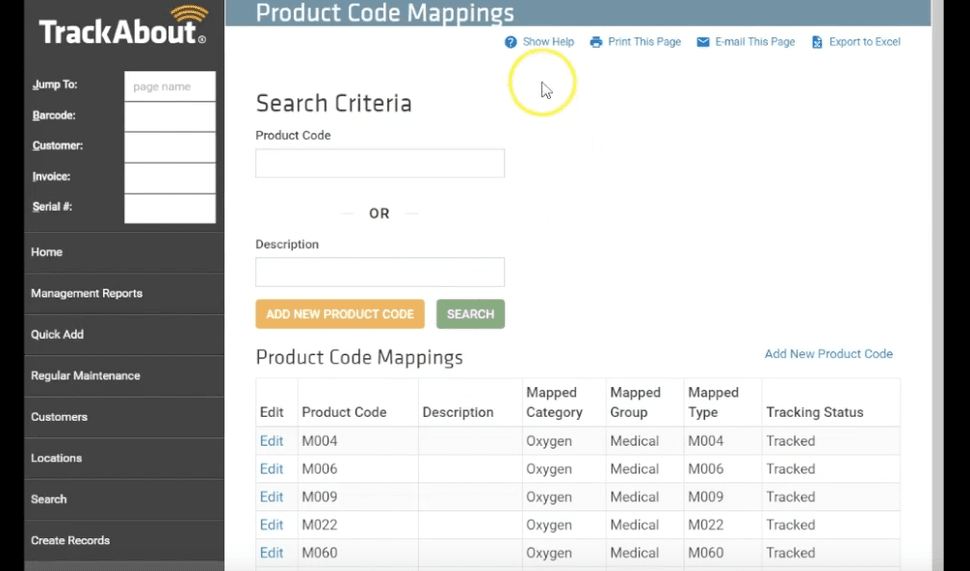The height and width of the screenshot is (571, 970).
Task: Click the envelope icon for E-mail This Page
Action: (x=703, y=42)
